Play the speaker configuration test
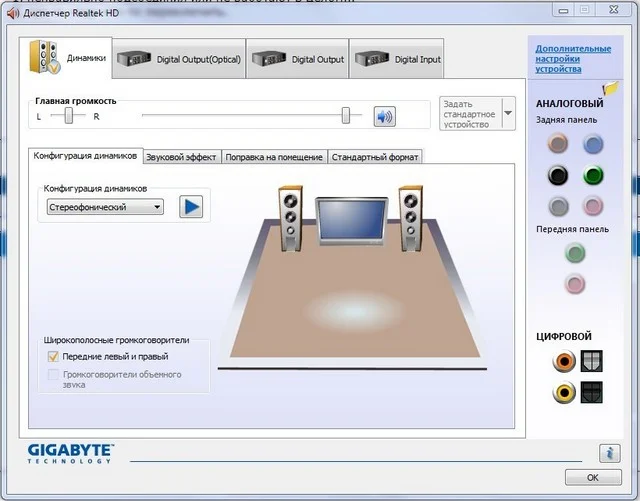Screen dimensions: 640x501 [191, 207]
